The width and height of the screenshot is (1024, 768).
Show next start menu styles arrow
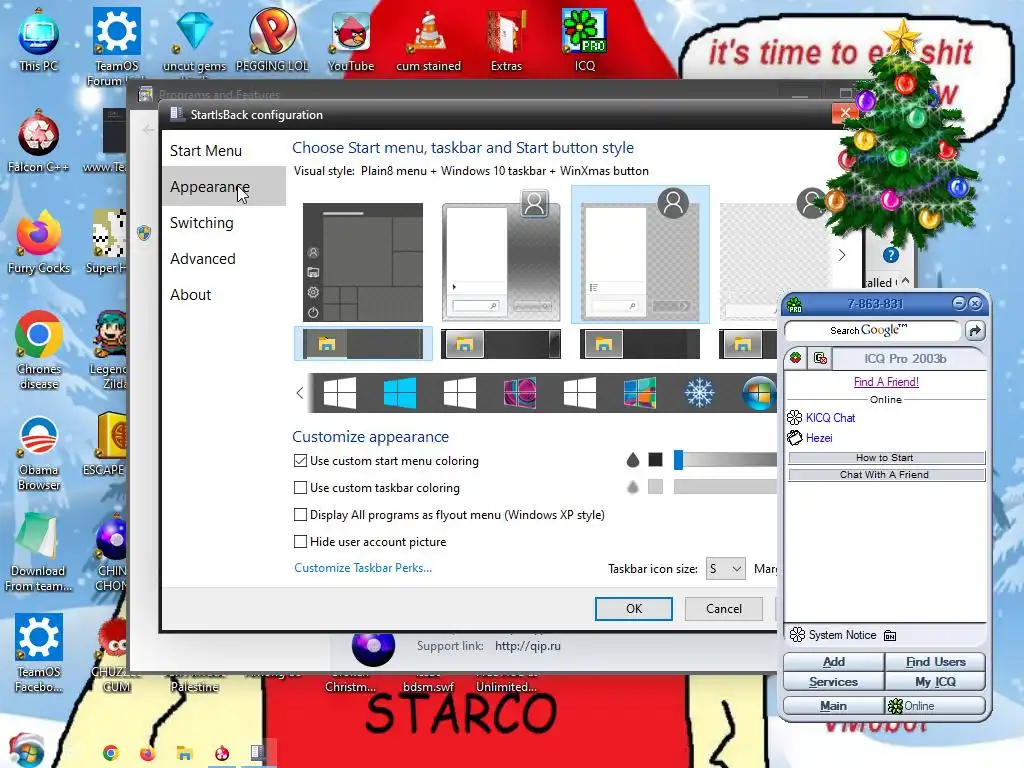842,255
